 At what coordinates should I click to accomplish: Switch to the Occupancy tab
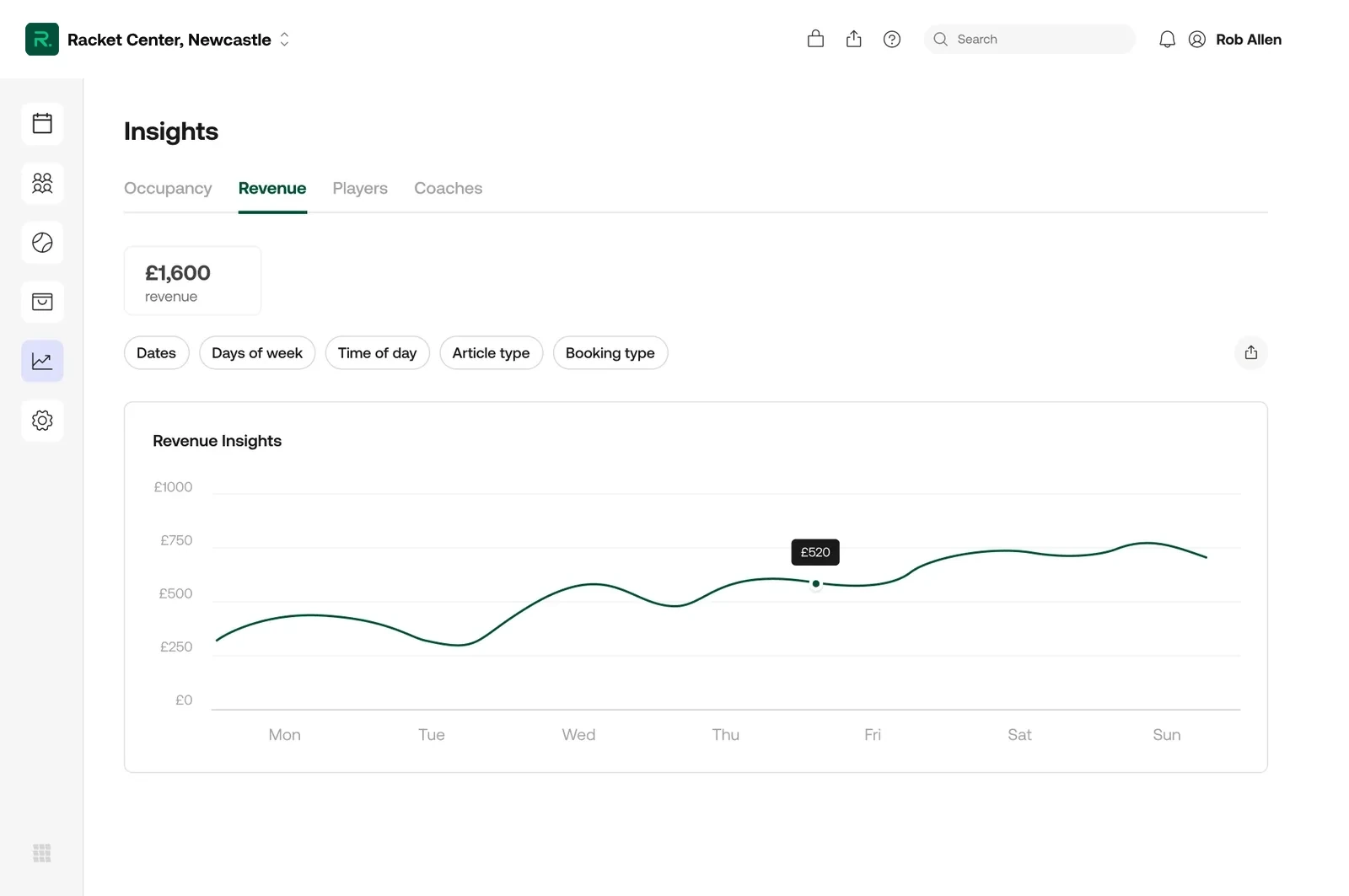[x=168, y=188]
